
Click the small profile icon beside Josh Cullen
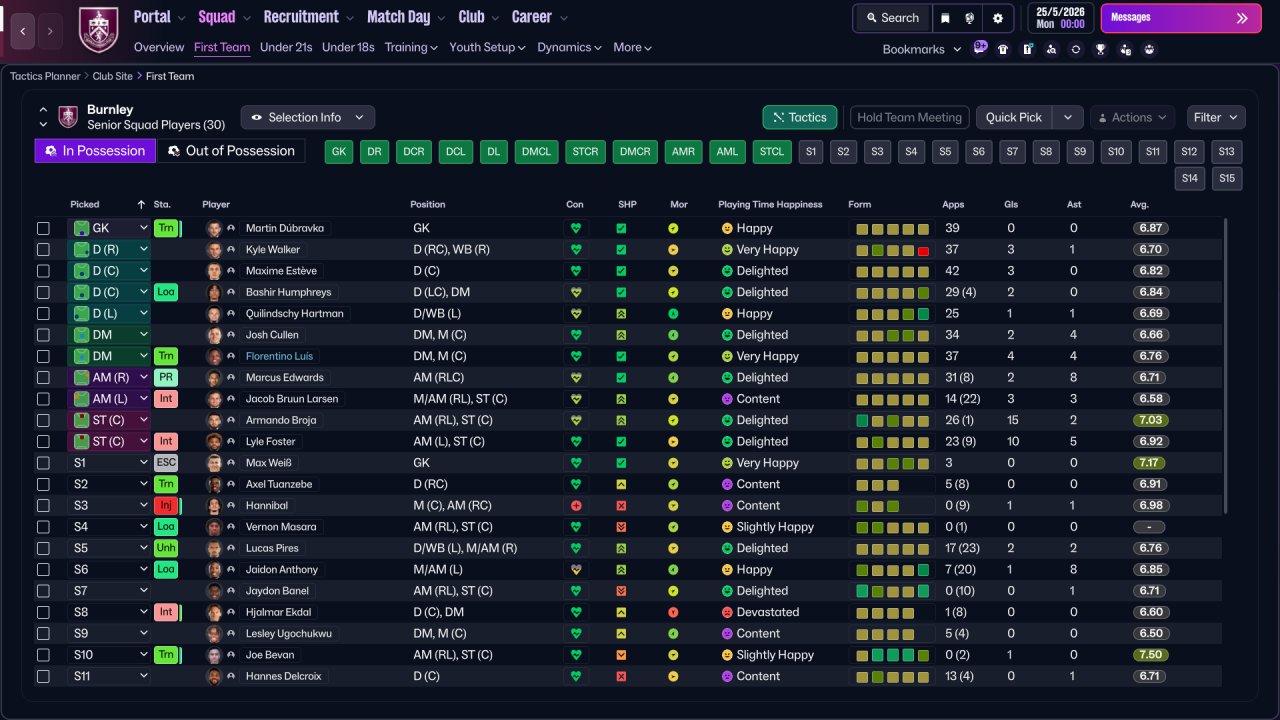tap(232, 335)
